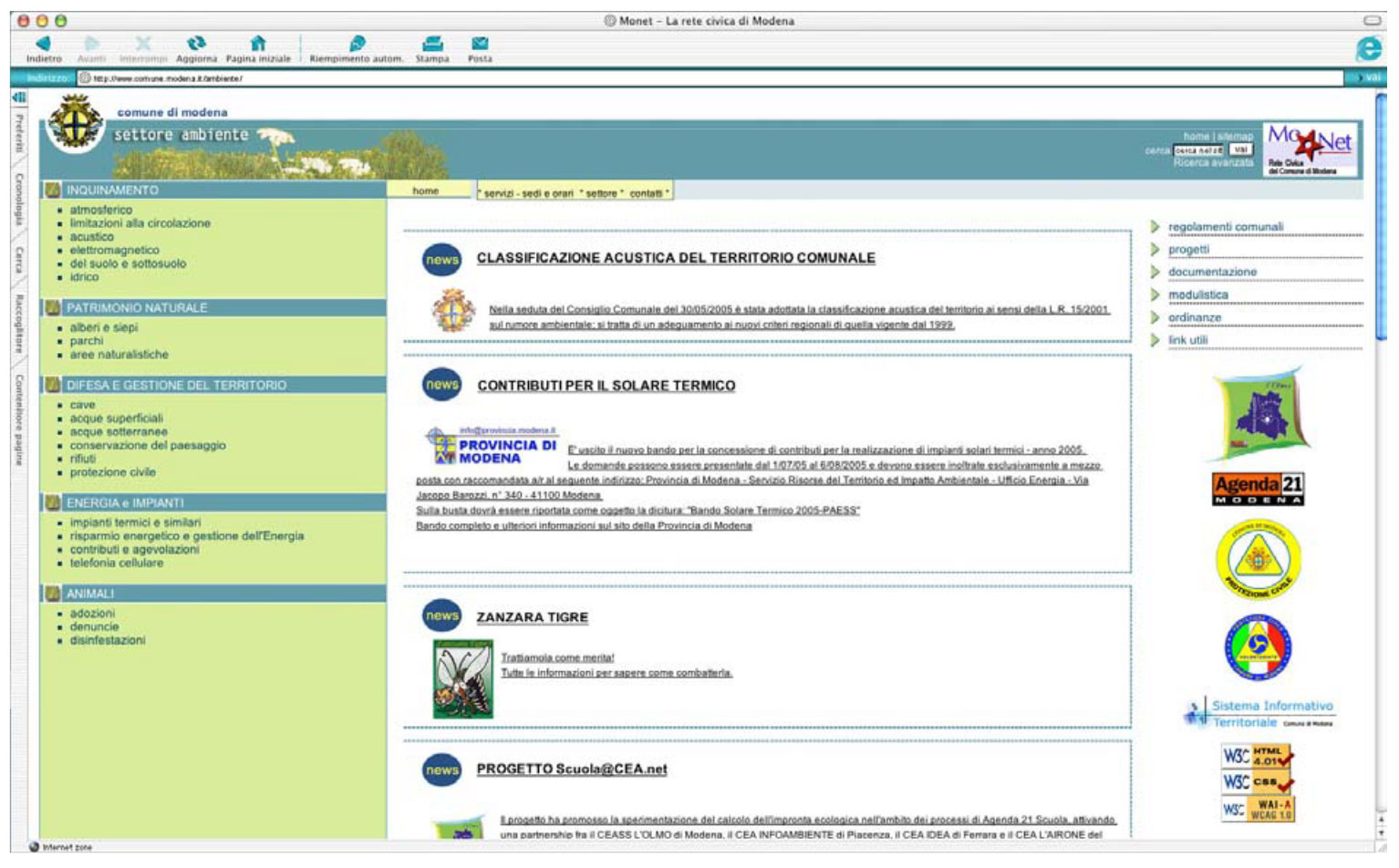Image resolution: width=1399 pixels, height=868 pixels.
Task: Open the Cerca side tab
Action: [x=18, y=260]
